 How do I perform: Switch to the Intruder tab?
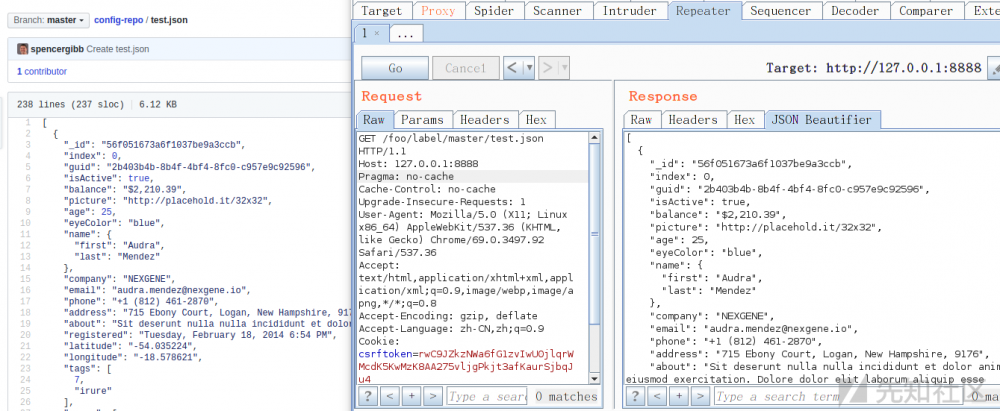click(x=629, y=10)
